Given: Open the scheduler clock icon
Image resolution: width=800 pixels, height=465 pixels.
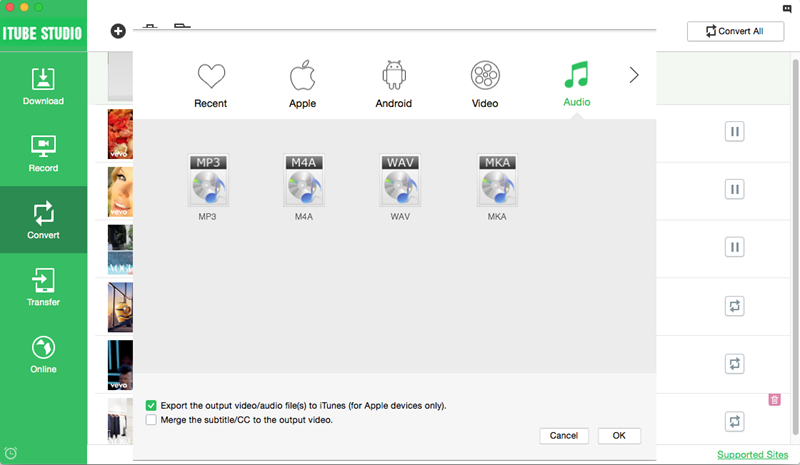Looking at the screenshot, I should (x=11, y=453).
